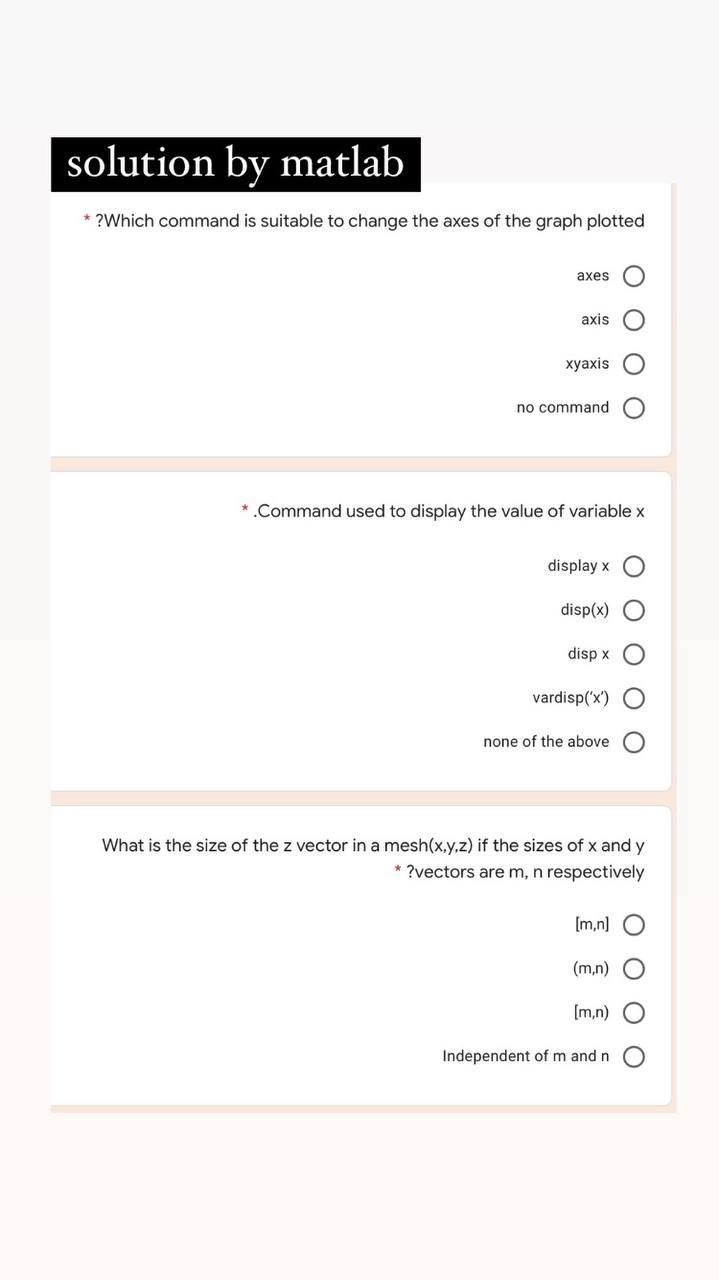Select the "display x" option
Viewport: 719px width, 1280px height.
click(x=634, y=565)
